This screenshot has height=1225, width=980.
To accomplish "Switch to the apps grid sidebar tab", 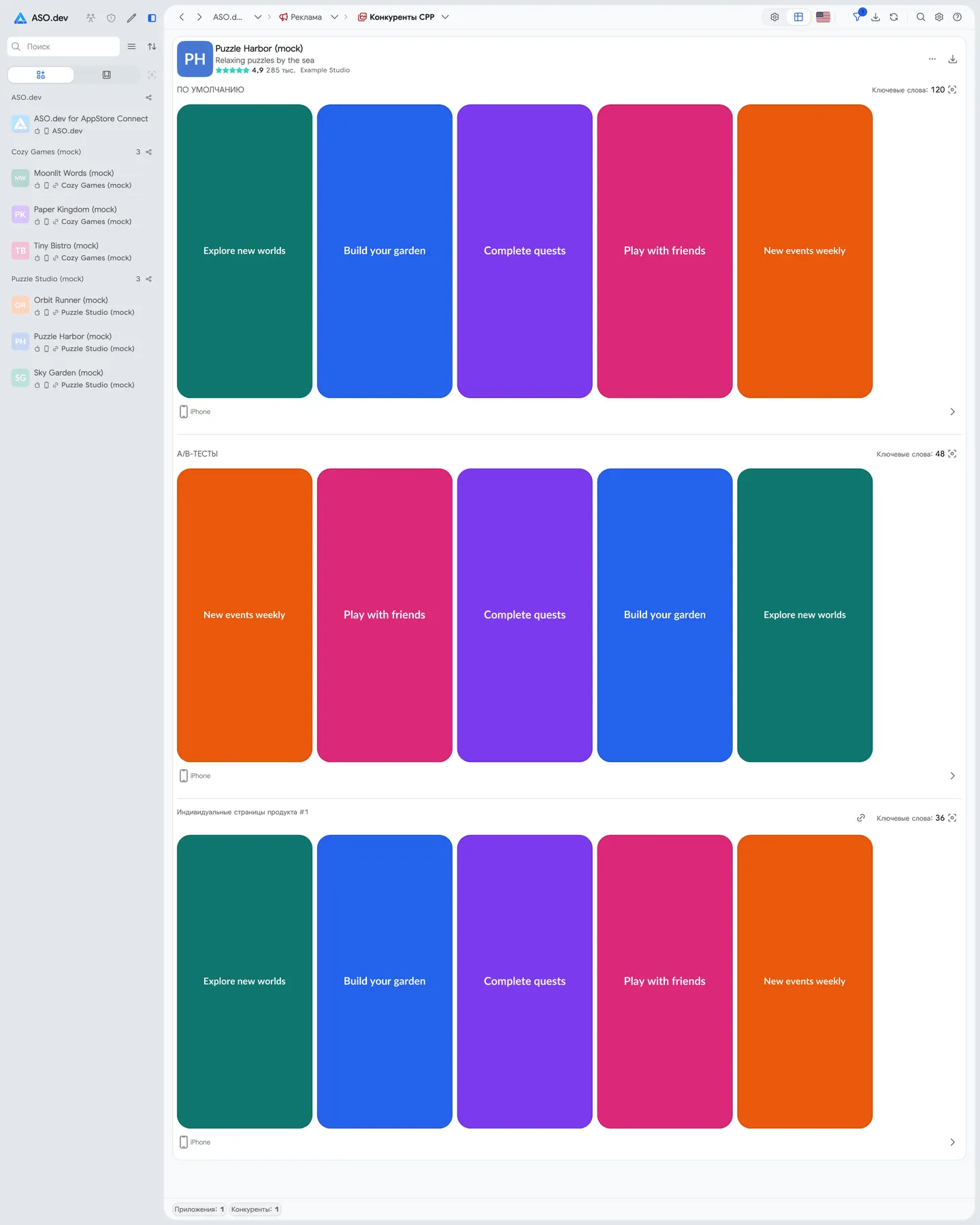I will [x=41, y=75].
